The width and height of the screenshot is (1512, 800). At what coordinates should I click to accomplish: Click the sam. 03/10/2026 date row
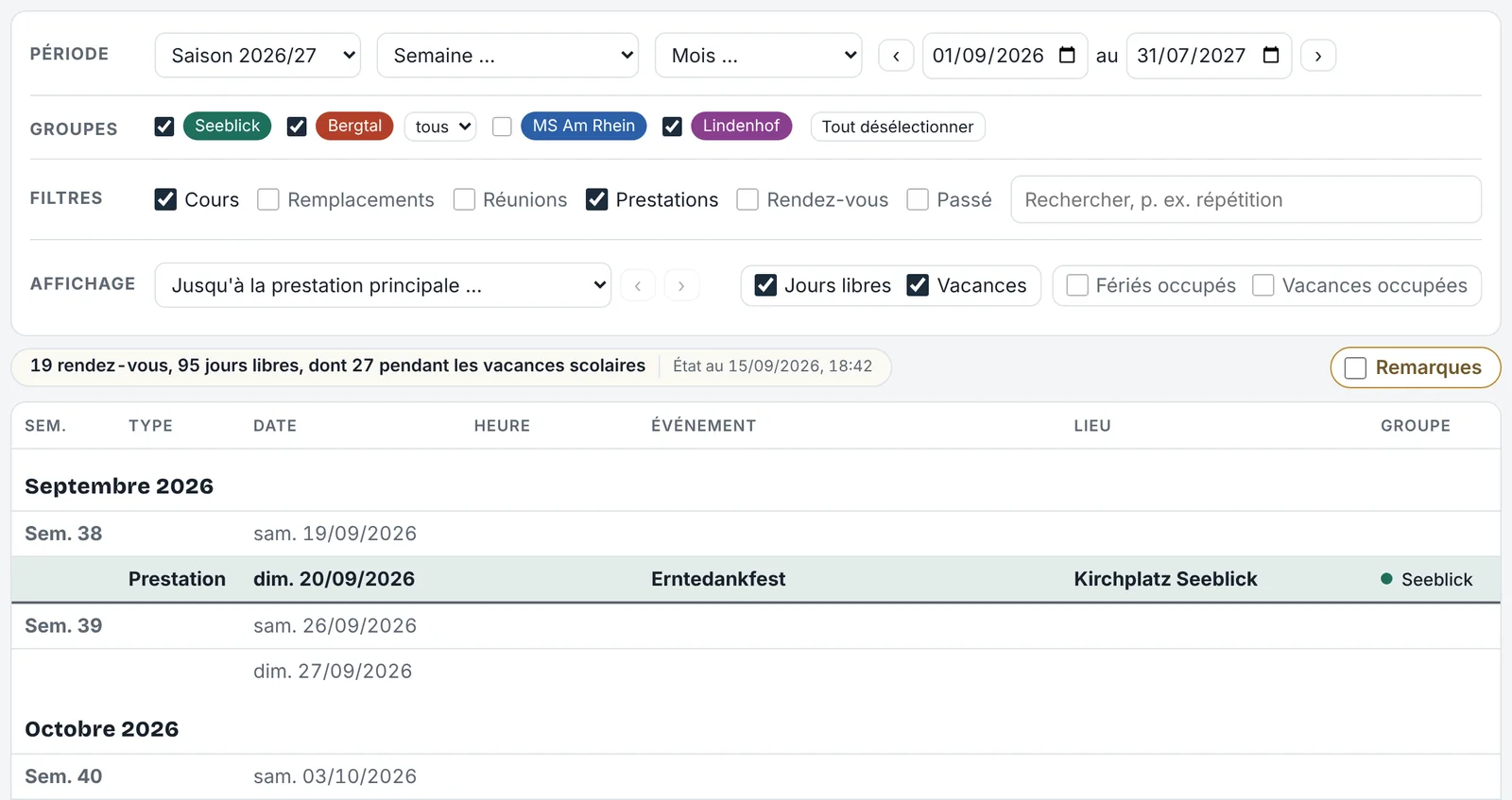point(756,776)
